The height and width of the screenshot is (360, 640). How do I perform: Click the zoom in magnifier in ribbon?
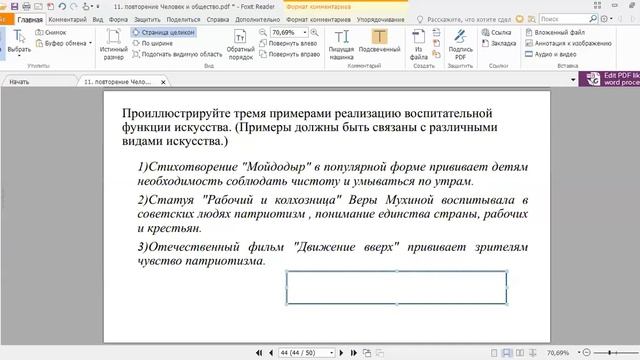click(314, 32)
